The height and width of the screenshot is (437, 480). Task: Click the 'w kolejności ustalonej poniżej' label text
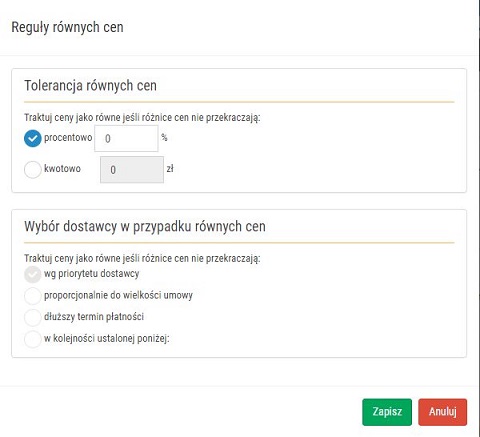(x=107, y=339)
